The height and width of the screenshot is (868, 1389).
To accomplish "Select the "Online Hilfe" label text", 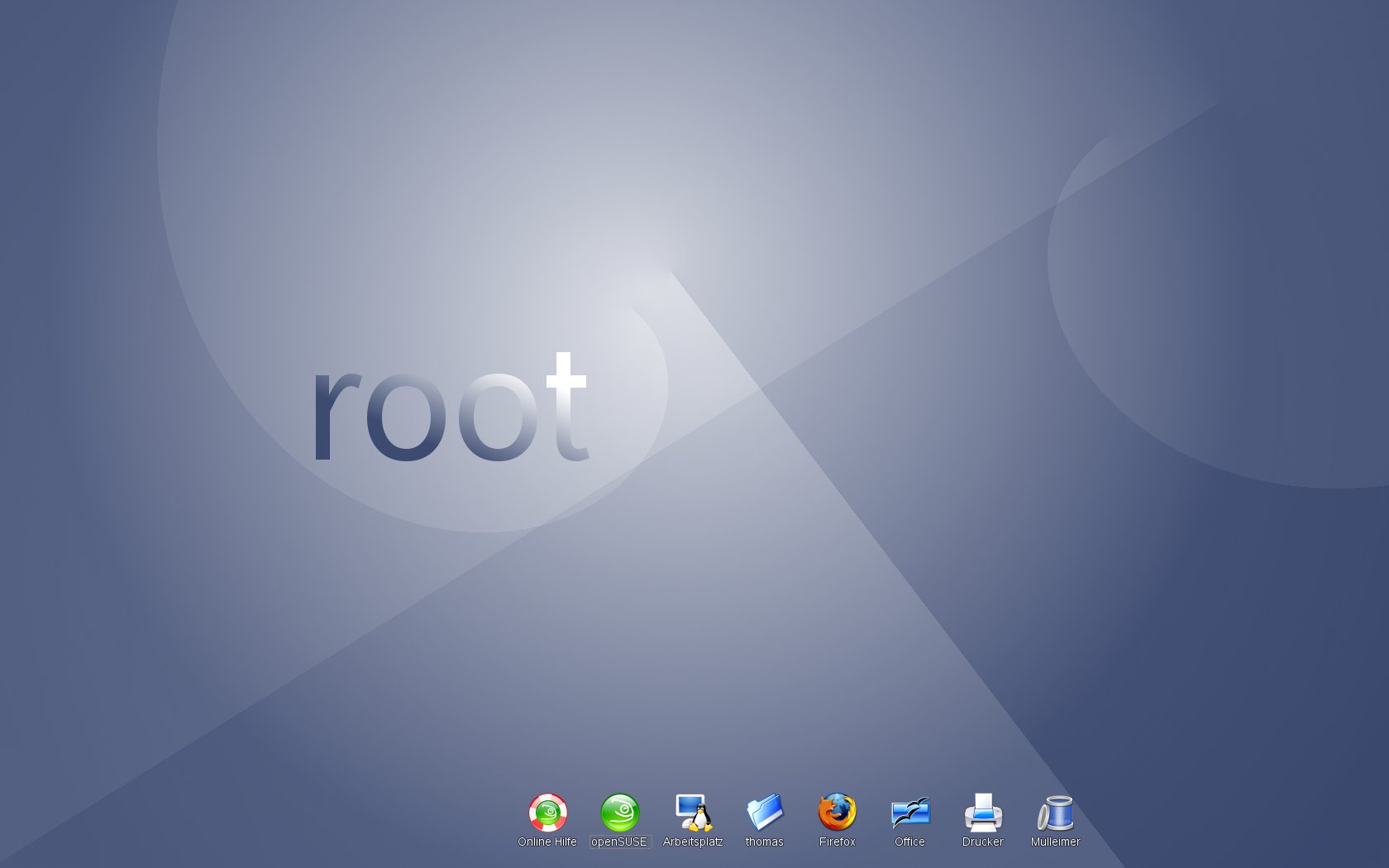I will [547, 842].
